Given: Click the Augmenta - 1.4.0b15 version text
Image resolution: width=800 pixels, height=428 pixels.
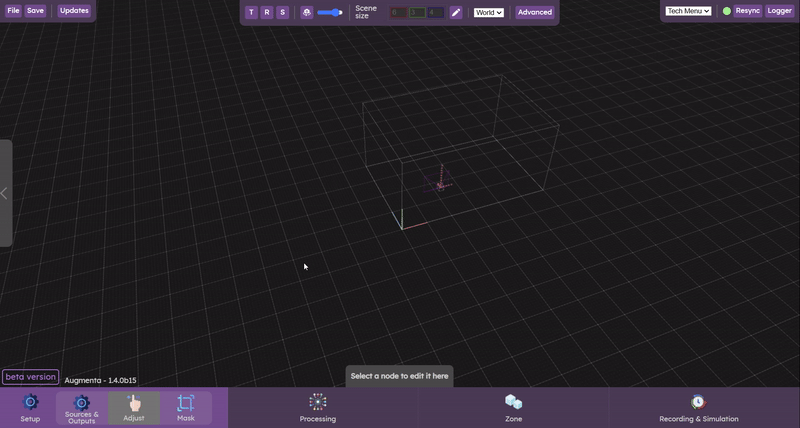Looking at the screenshot, I should (x=101, y=381).
